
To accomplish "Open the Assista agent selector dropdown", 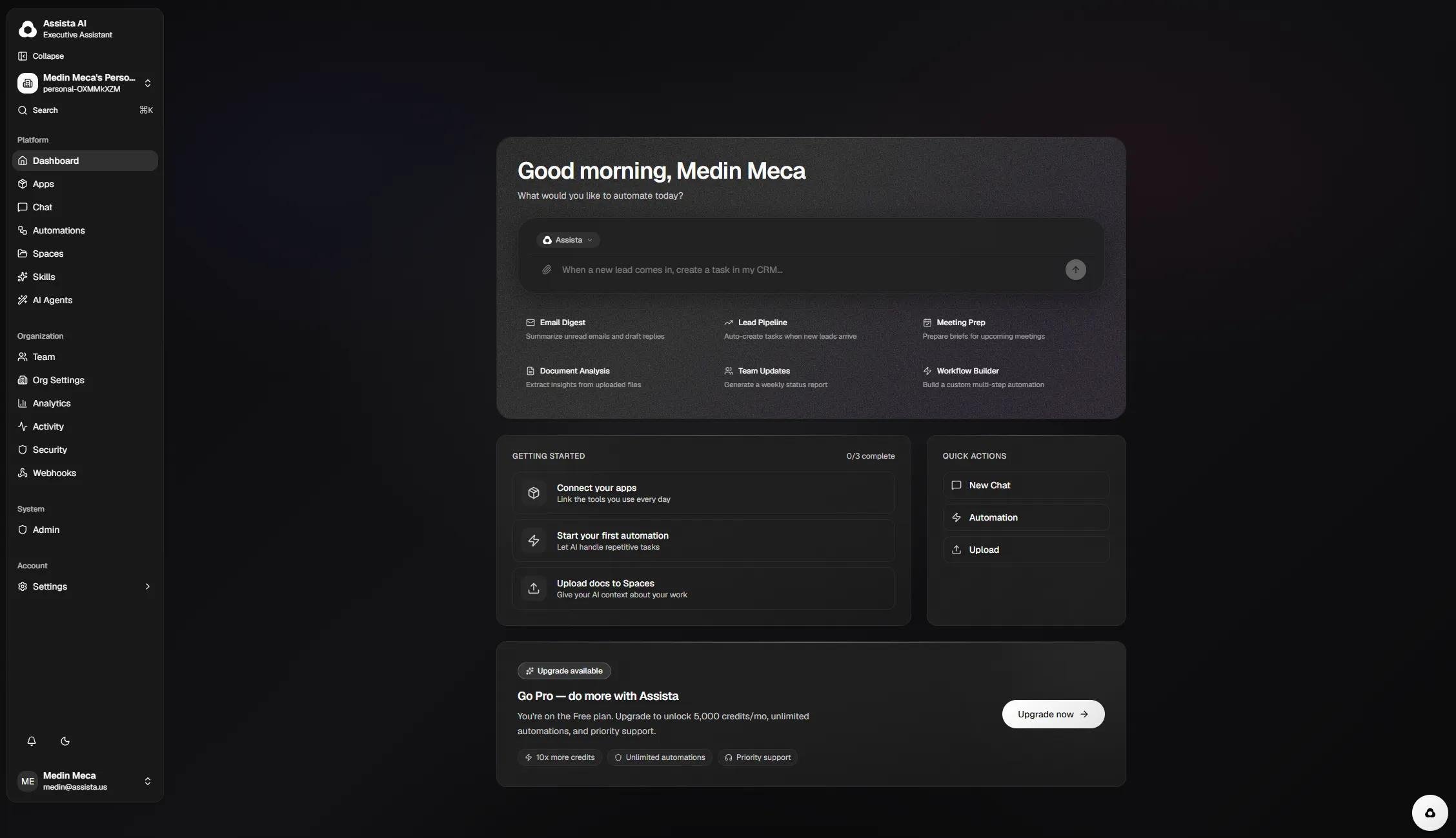I will click(x=568, y=240).
